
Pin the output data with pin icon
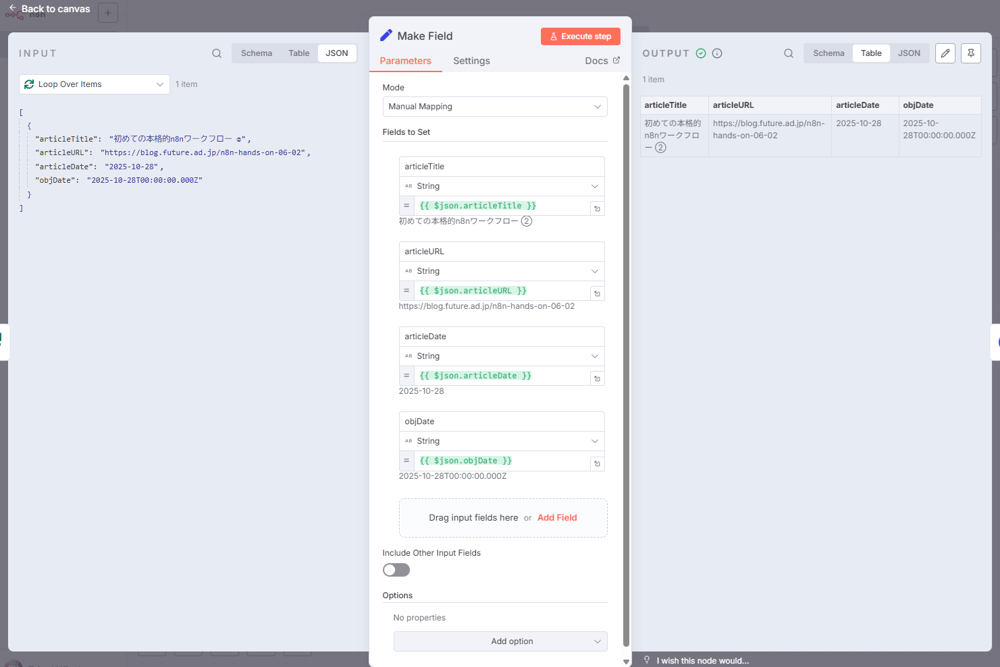pos(971,53)
